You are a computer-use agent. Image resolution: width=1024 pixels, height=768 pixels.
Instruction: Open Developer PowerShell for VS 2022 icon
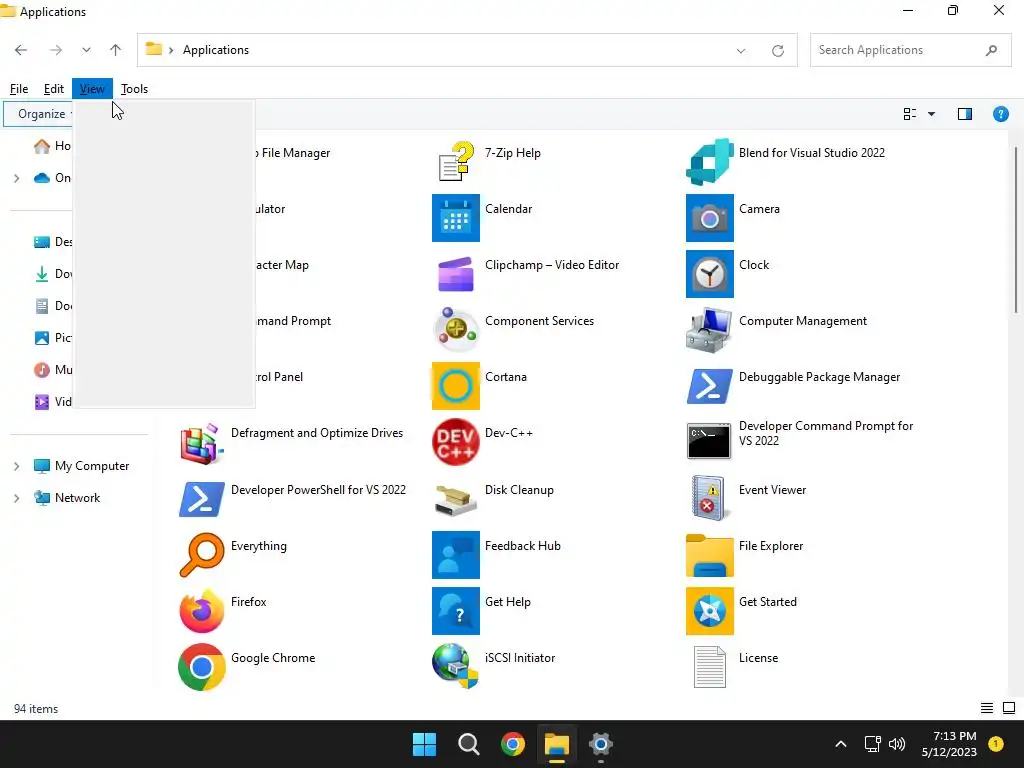click(201, 499)
